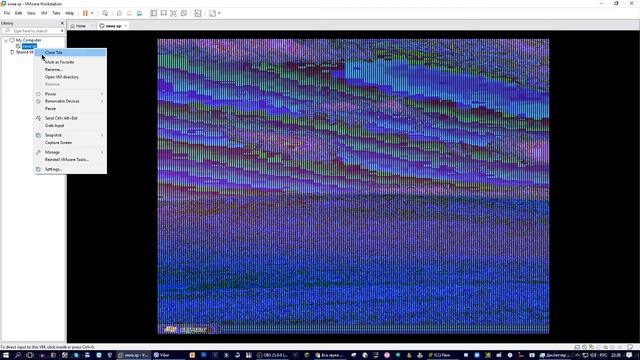640x360 pixels.
Task: Click the console view toolbar icon
Action: 198,13
